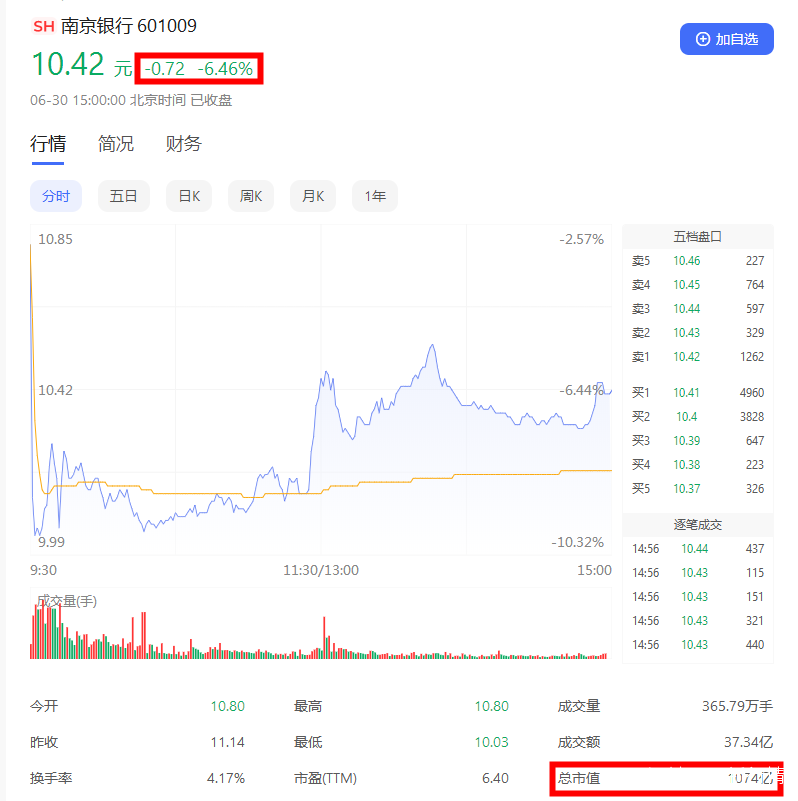Open the 行情 tab
Viewport: 798px width, 801px height.
[x=48, y=144]
